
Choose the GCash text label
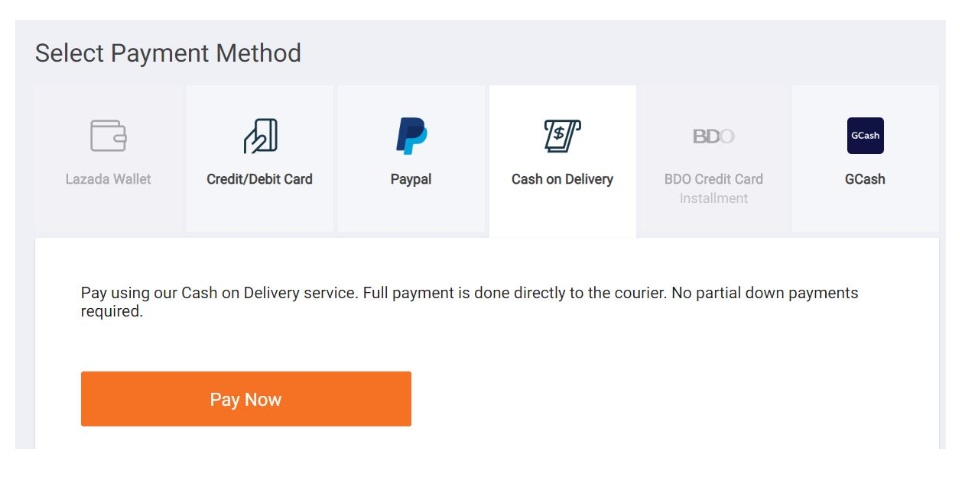point(865,180)
